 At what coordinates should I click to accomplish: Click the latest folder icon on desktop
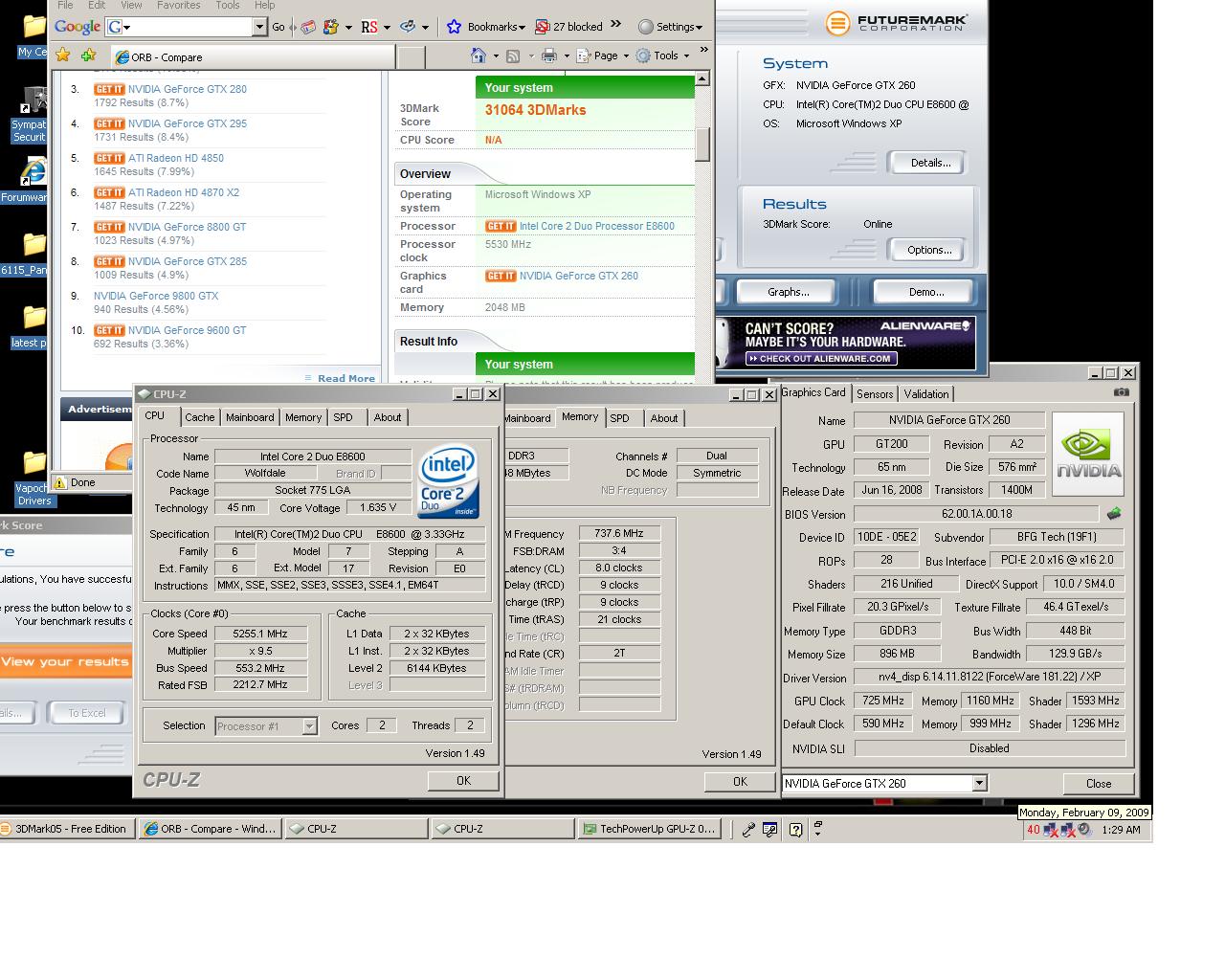coord(33,318)
